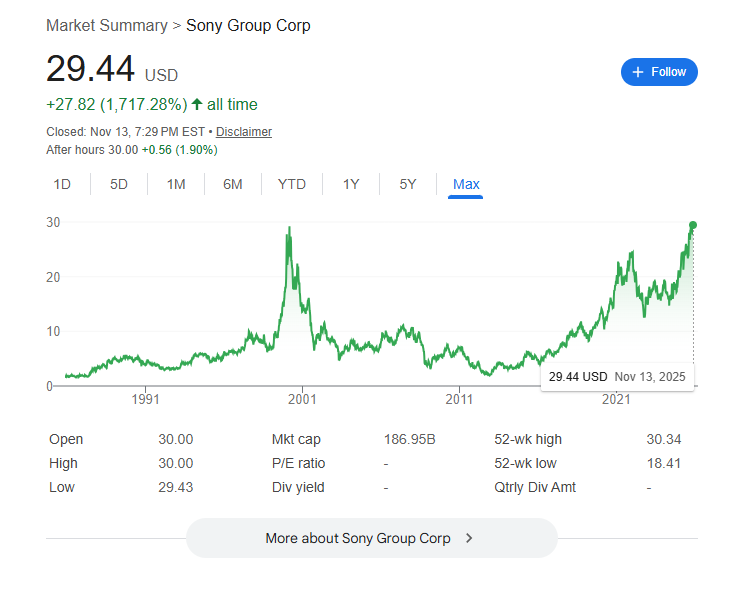Image resolution: width=751 pixels, height=600 pixels.
Task: Click the plus icon on the Follow button
Action: pyautogui.click(x=638, y=72)
